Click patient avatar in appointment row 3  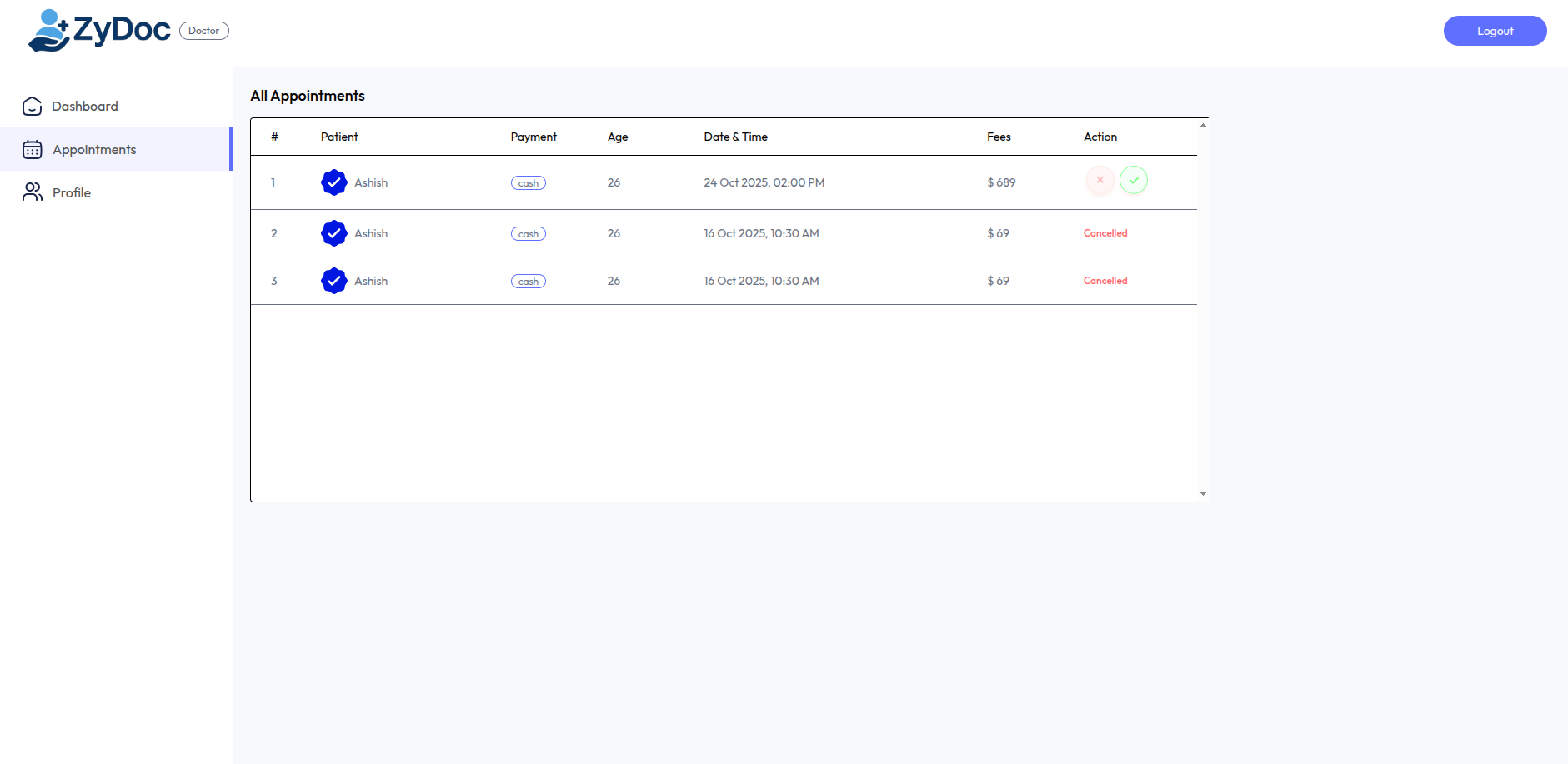(x=334, y=281)
